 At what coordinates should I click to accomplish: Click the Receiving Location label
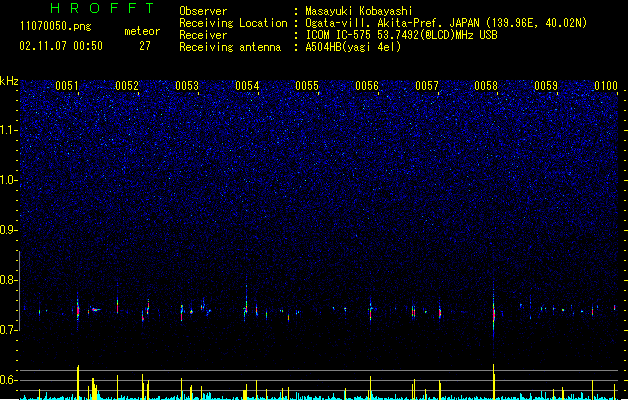[233, 23]
